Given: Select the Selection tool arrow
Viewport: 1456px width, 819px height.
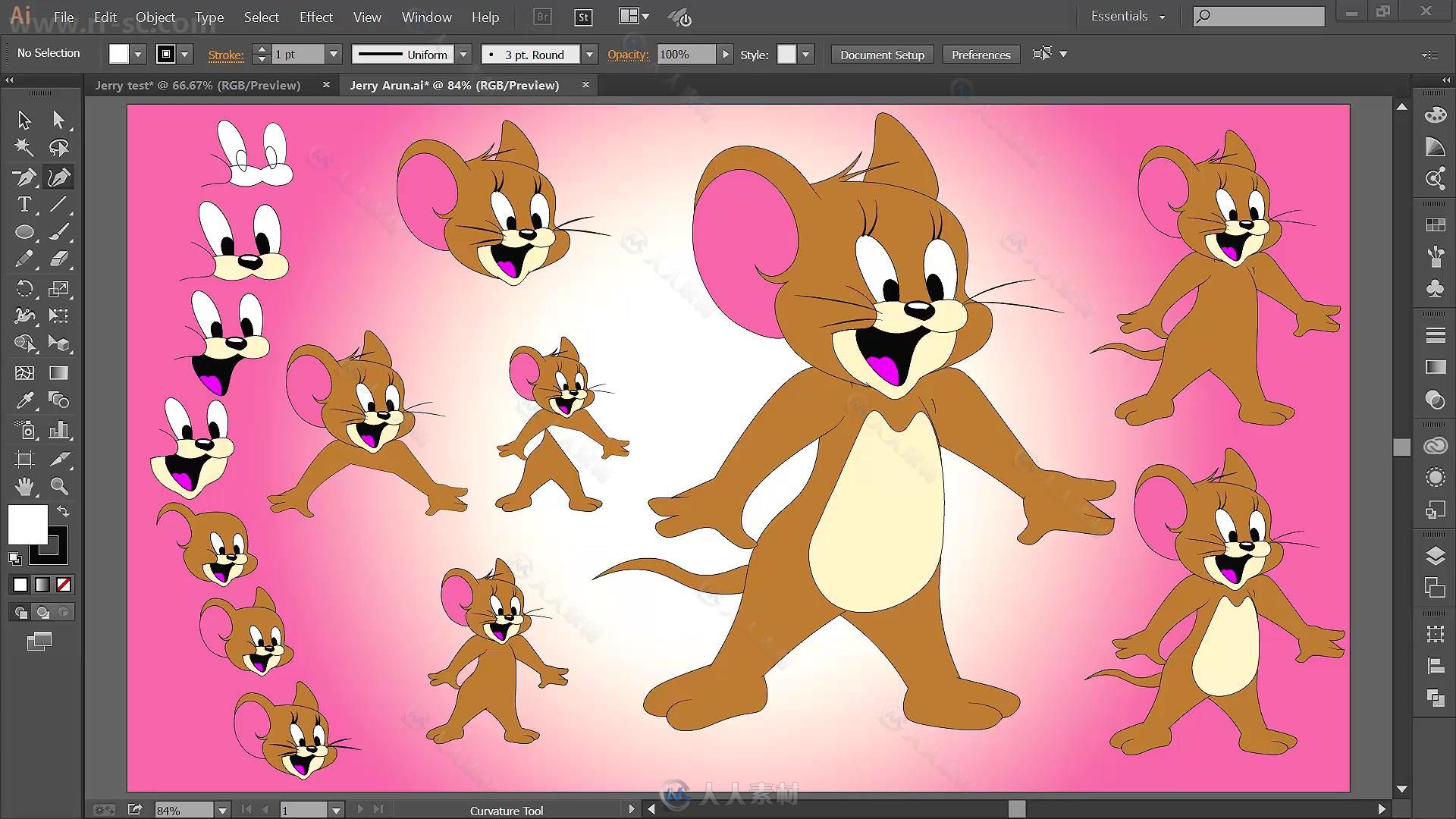Looking at the screenshot, I should click(x=24, y=120).
